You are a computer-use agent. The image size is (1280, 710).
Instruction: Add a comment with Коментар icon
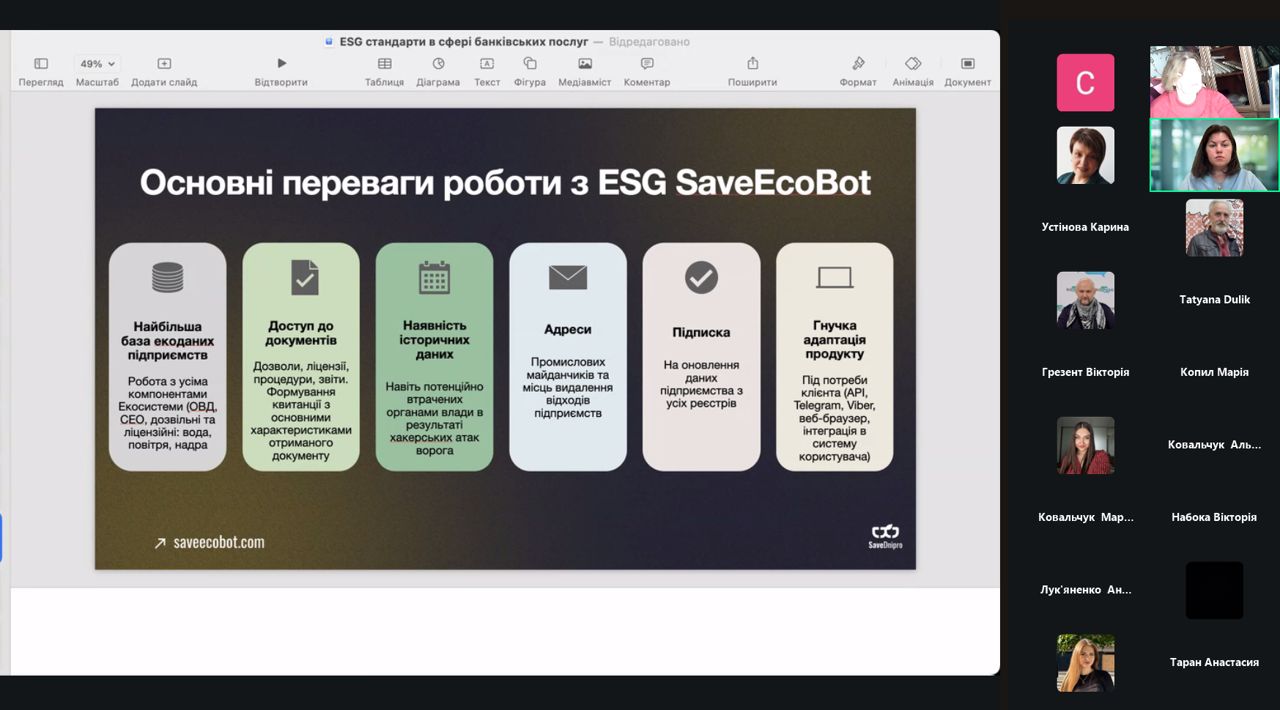647,64
